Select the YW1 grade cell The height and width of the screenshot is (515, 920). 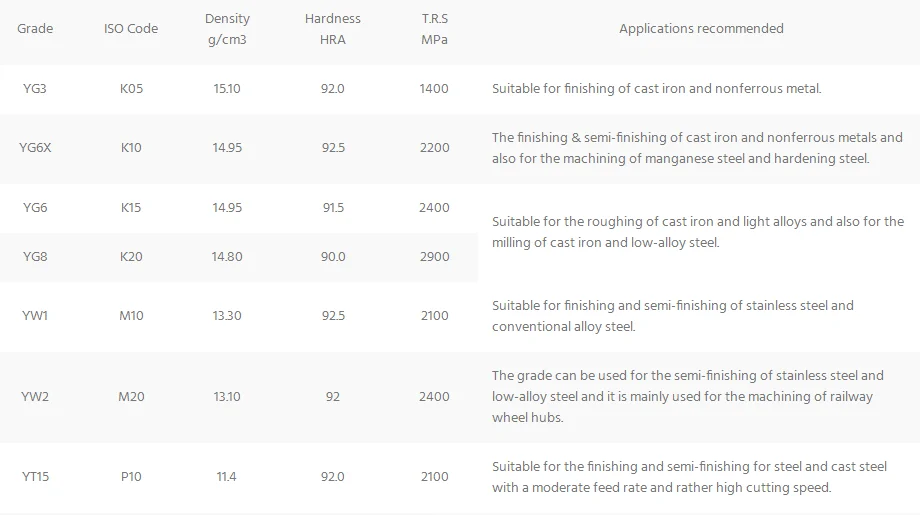tap(35, 316)
